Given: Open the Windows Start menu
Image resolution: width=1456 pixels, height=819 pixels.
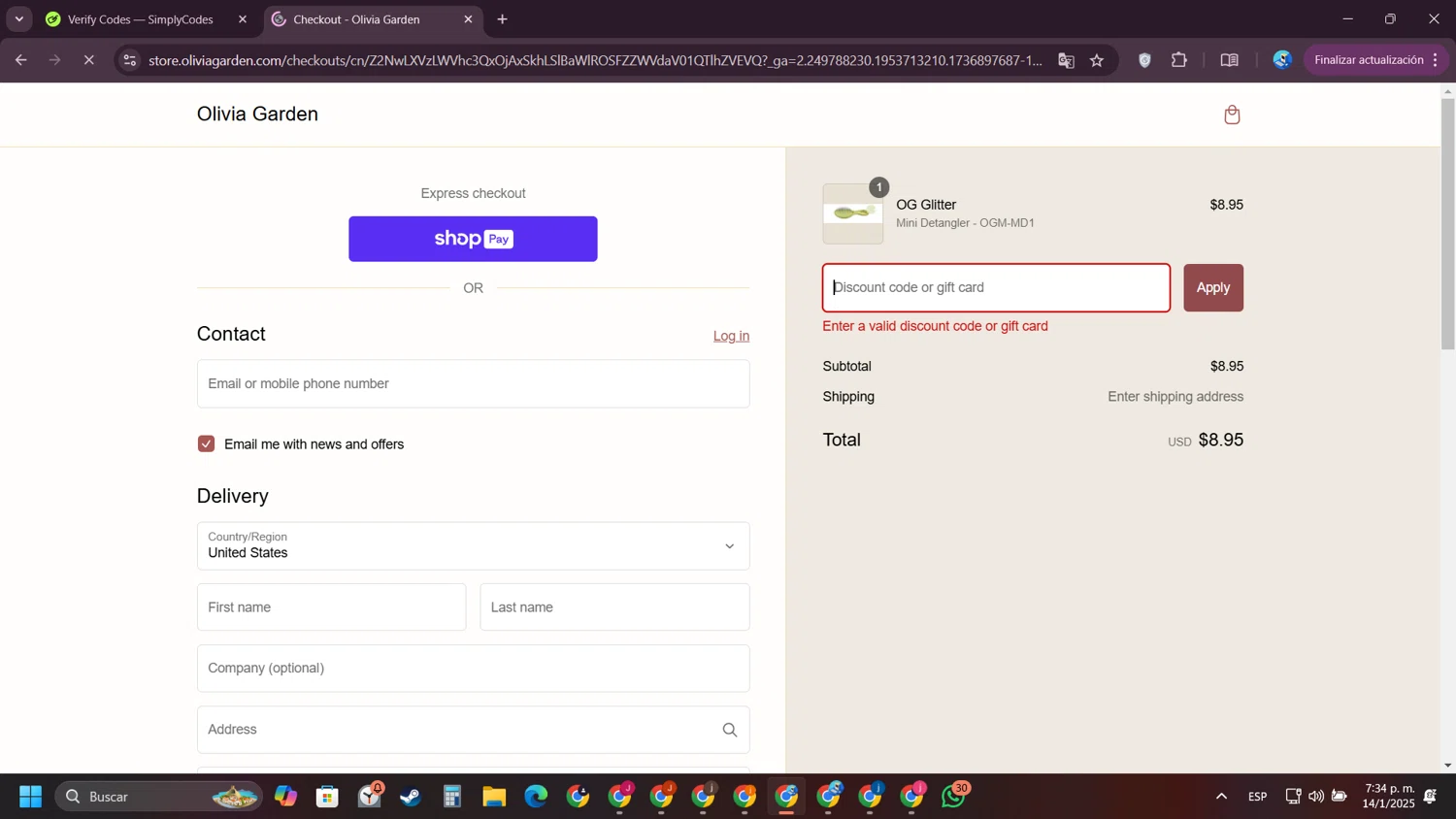Looking at the screenshot, I should point(30,797).
